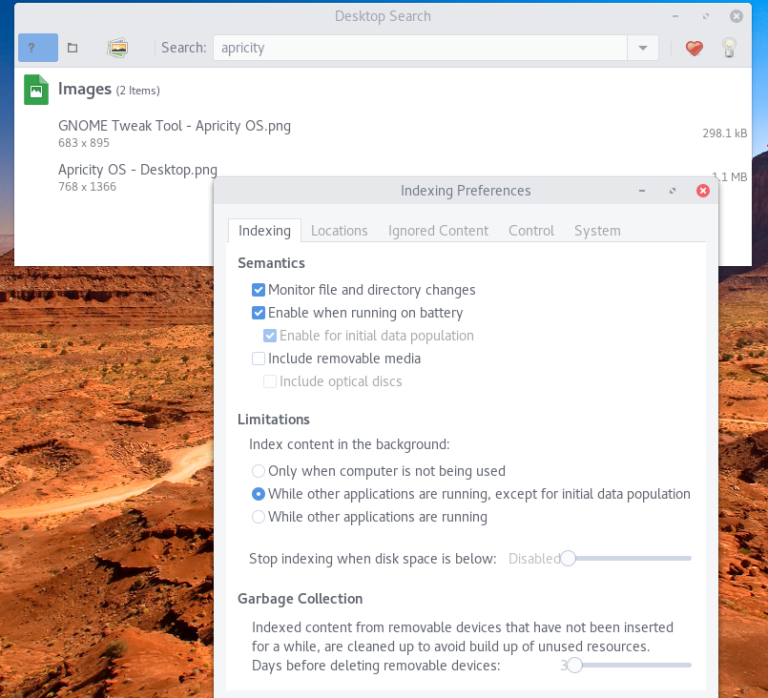The height and width of the screenshot is (698, 768).
Task: Select the images category icon in toolbar
Action: click(x=118, y=48)
